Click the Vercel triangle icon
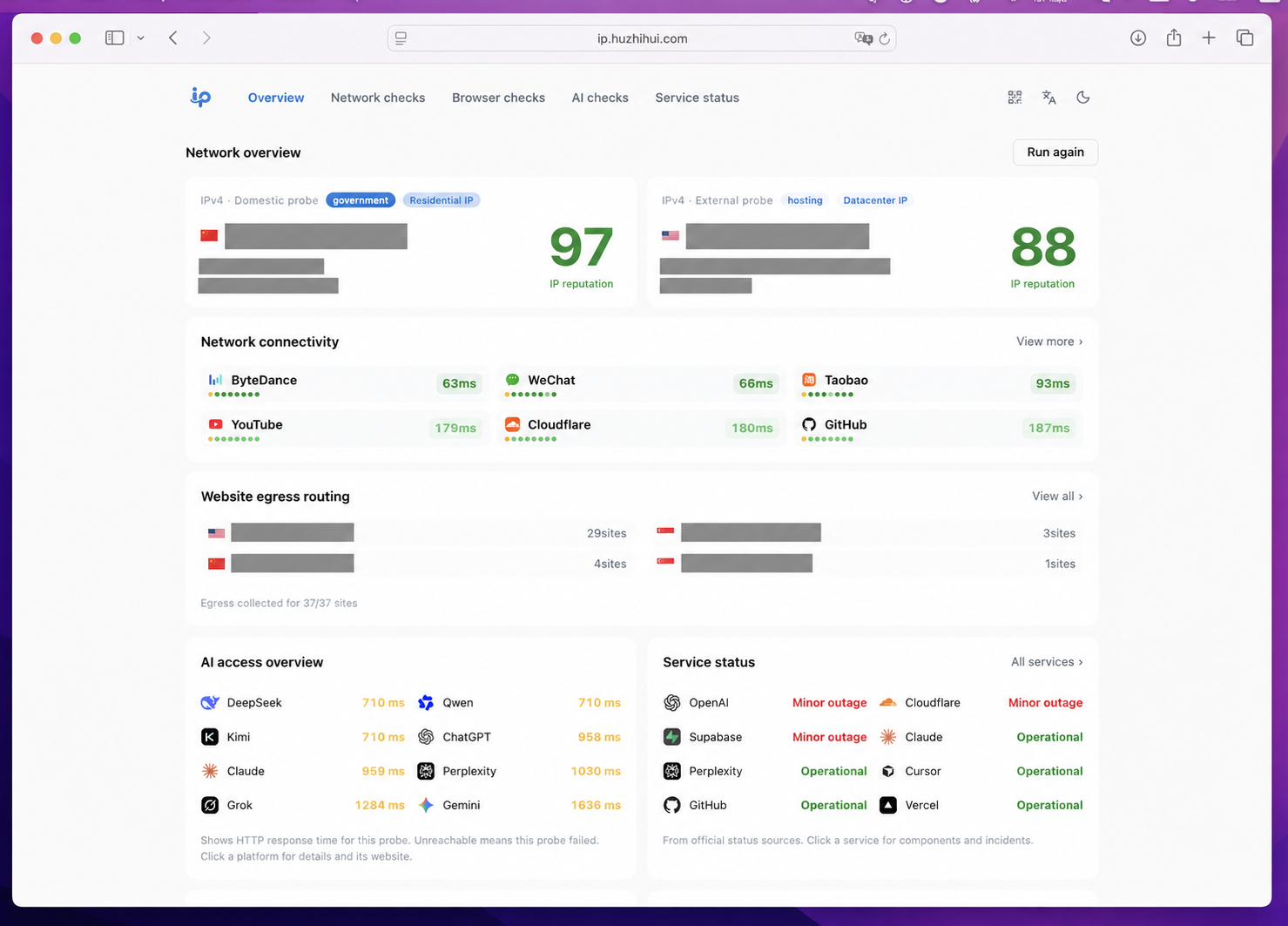This screenshot has width=1288, height=926. coord(888,805)
